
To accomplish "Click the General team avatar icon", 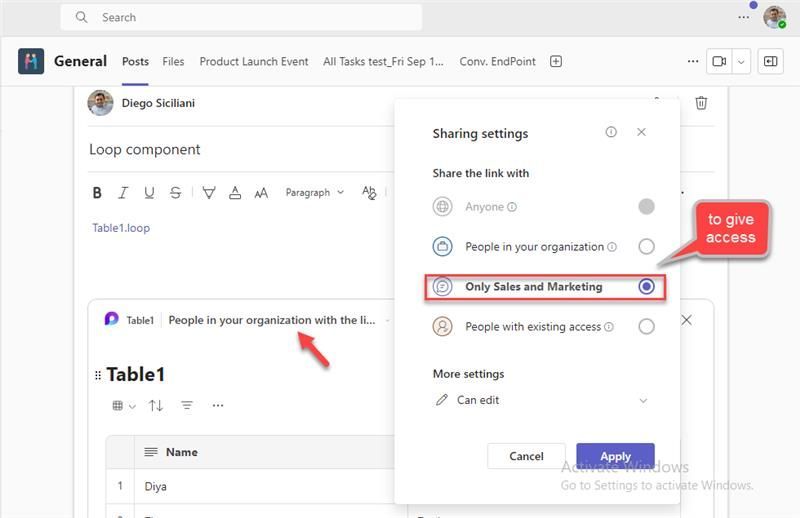I will coord(31,61).
